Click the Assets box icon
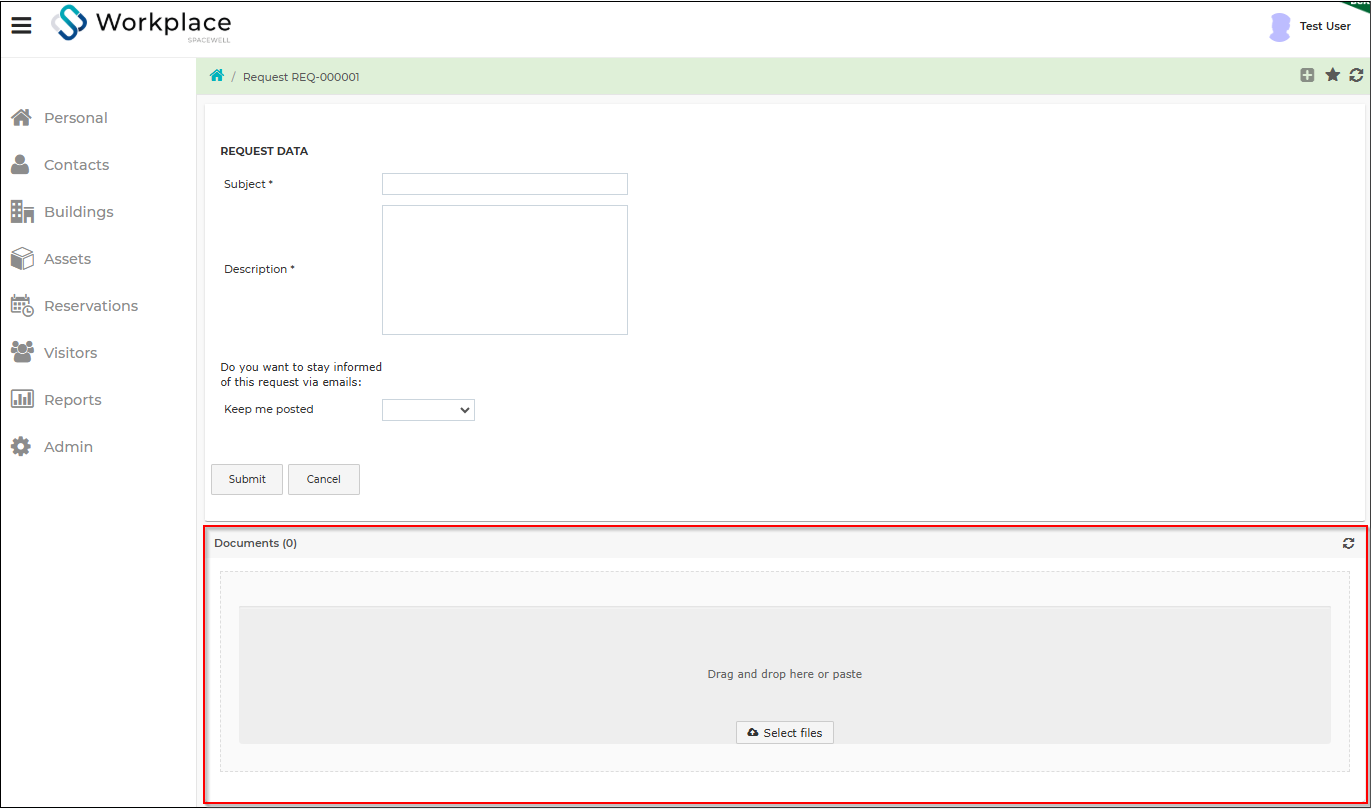The width and height of the screenshot is (1371, 809). (22, 258)
